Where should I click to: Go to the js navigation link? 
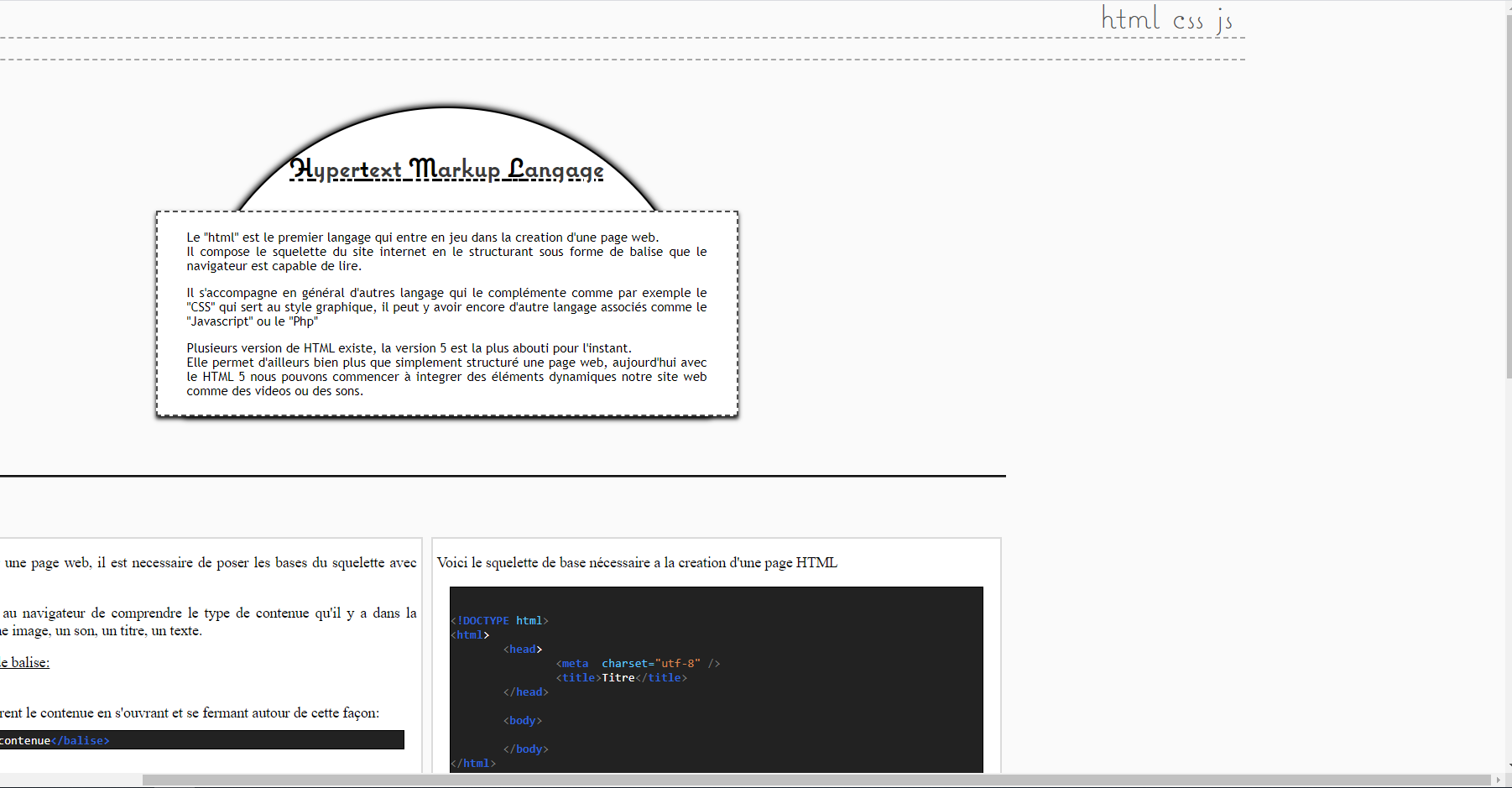point(1225,20)
